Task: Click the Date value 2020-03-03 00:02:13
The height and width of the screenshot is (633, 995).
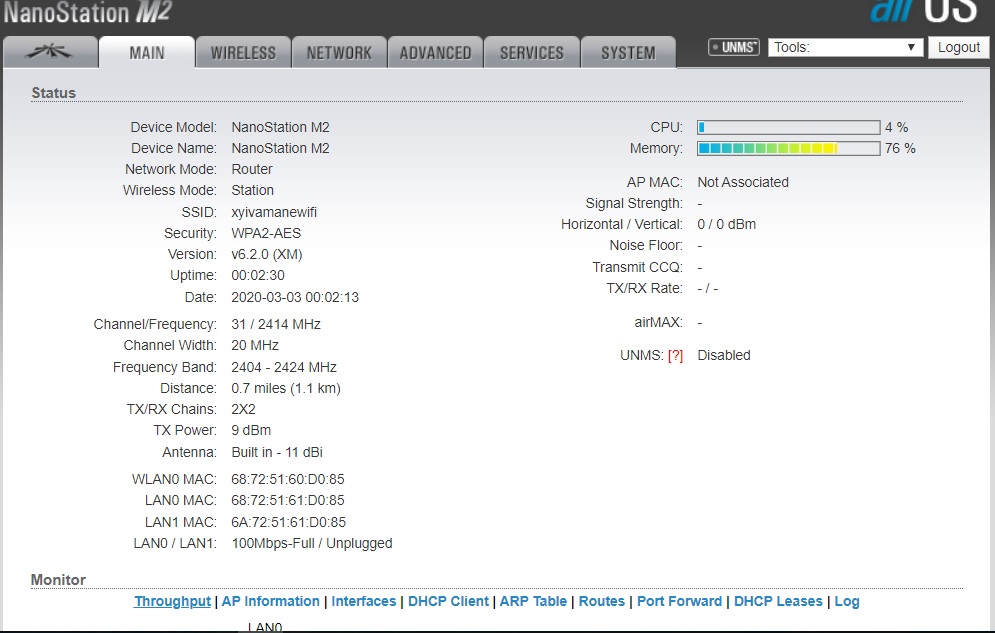Action: (x=294, y=297)
